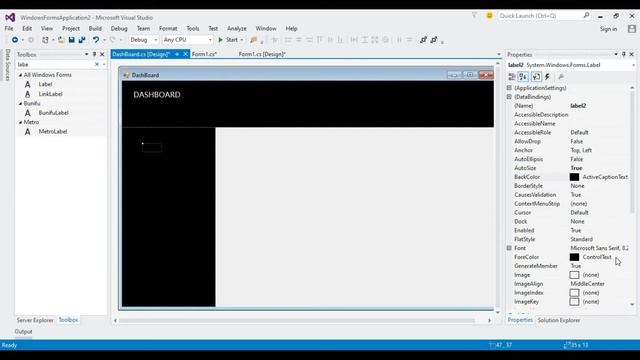Click in the toolbox search field

coord(55,64)
